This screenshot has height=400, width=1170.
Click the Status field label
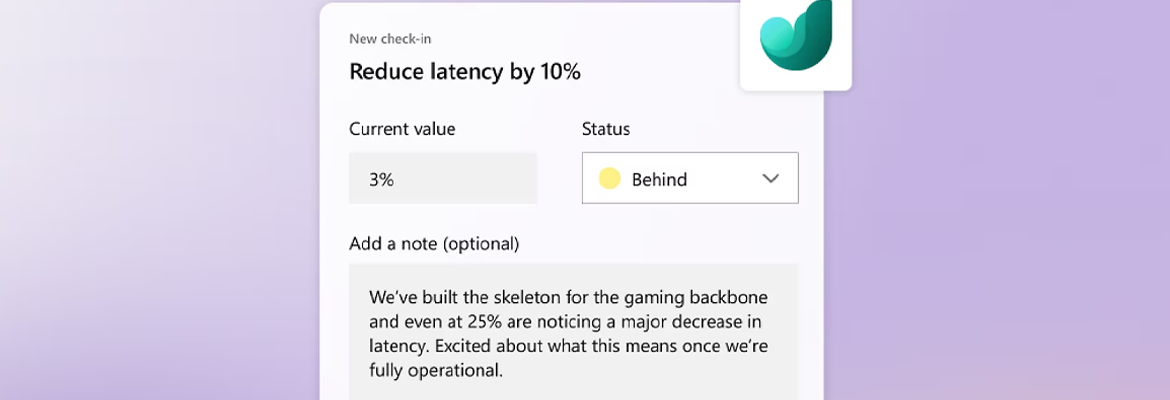[x=606, y=129]
